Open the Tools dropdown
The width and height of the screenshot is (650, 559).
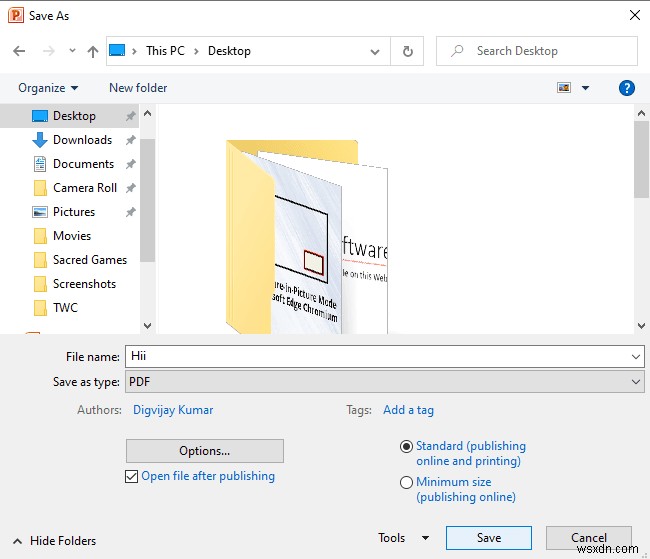coord(403,538)
